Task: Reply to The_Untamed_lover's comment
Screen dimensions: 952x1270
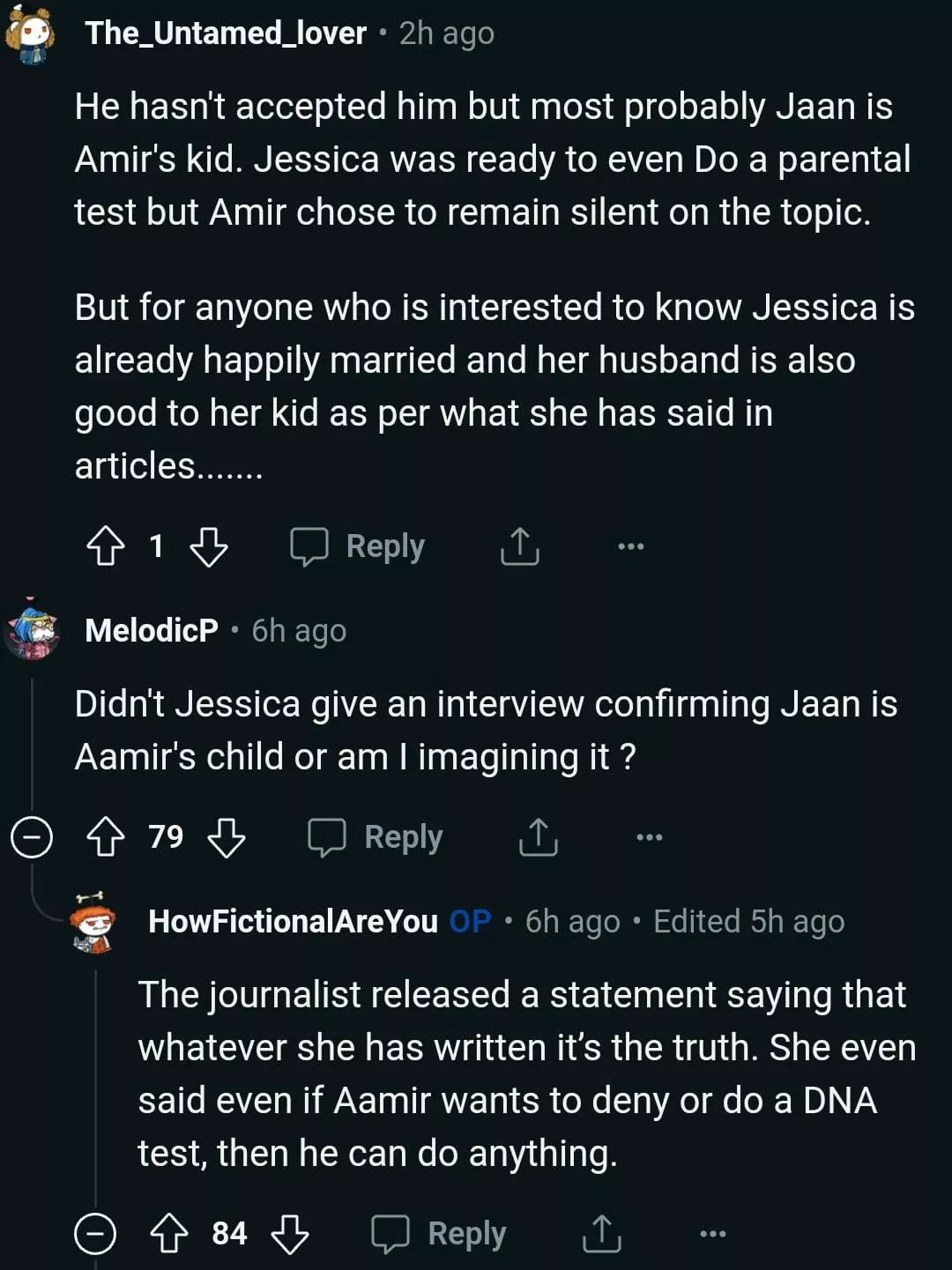Action: point(359,546)
